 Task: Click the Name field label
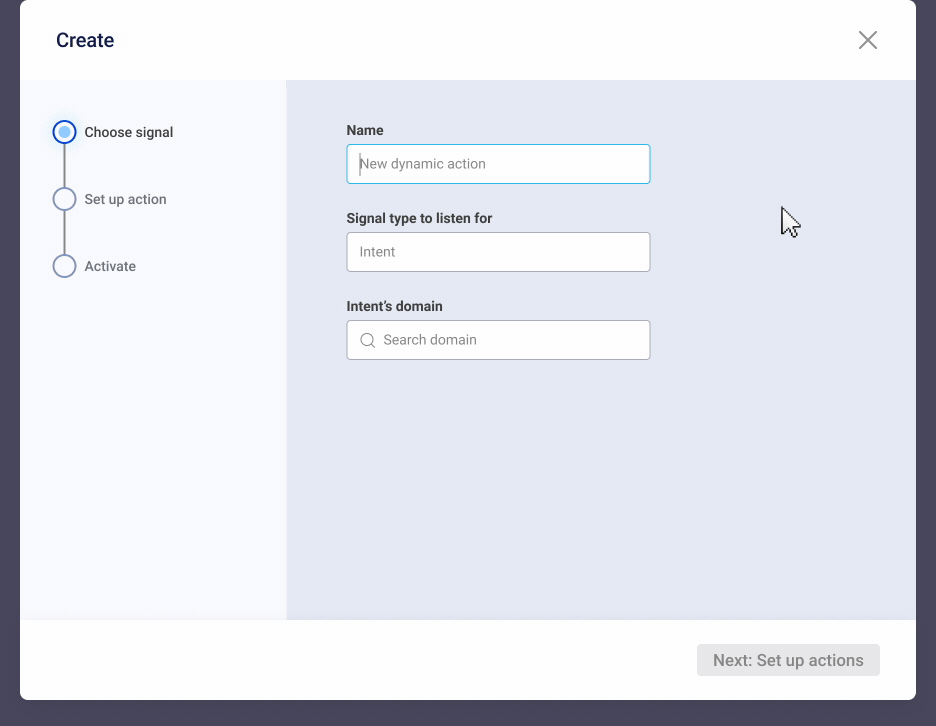pyautogui.click(x=365, y=130)
